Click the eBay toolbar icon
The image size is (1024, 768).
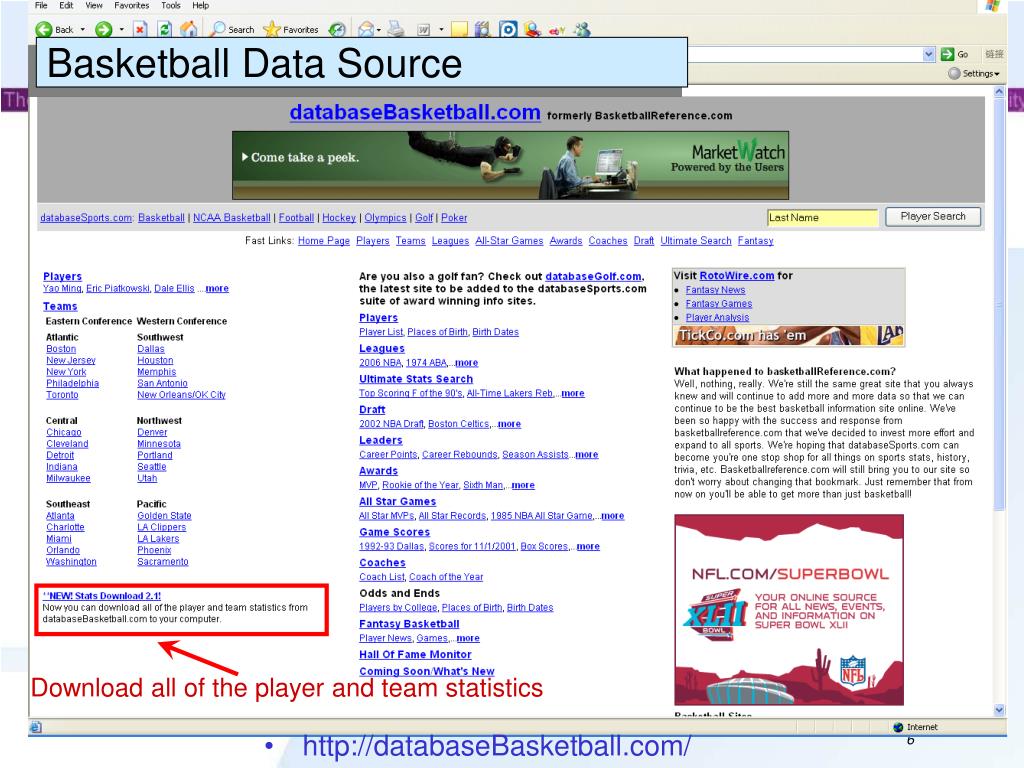pos(557,30)
